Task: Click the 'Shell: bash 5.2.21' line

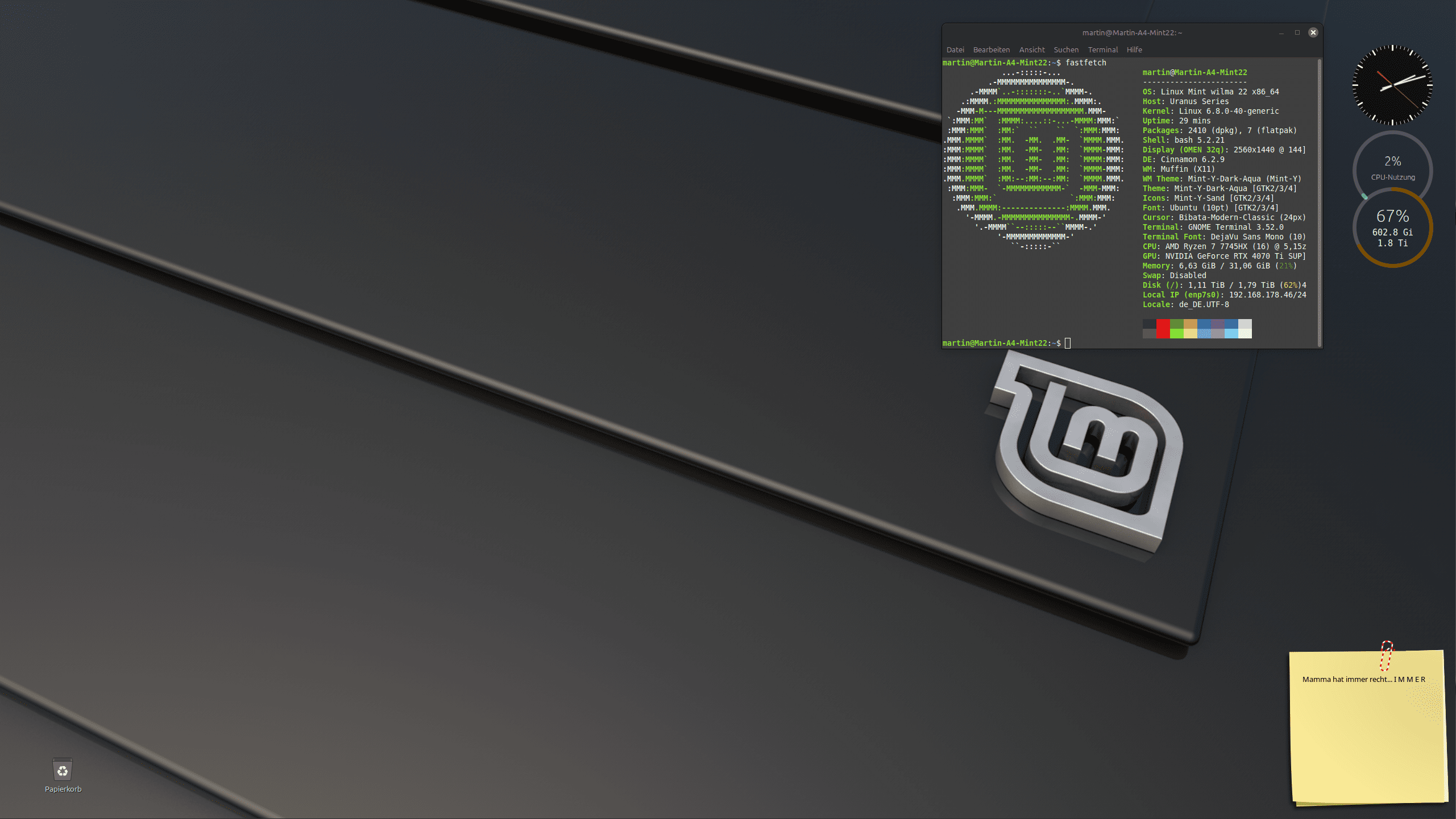Action: click(x=1183, y=140)
